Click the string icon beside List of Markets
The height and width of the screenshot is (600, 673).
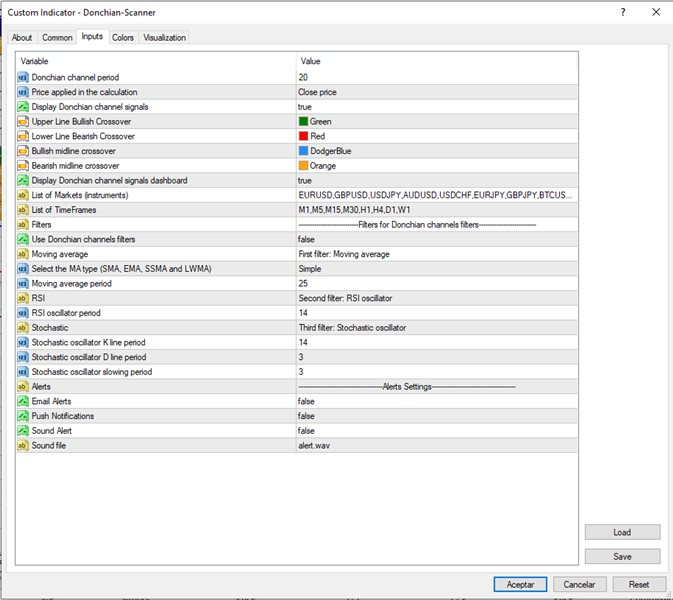click(x=23, y=195)
